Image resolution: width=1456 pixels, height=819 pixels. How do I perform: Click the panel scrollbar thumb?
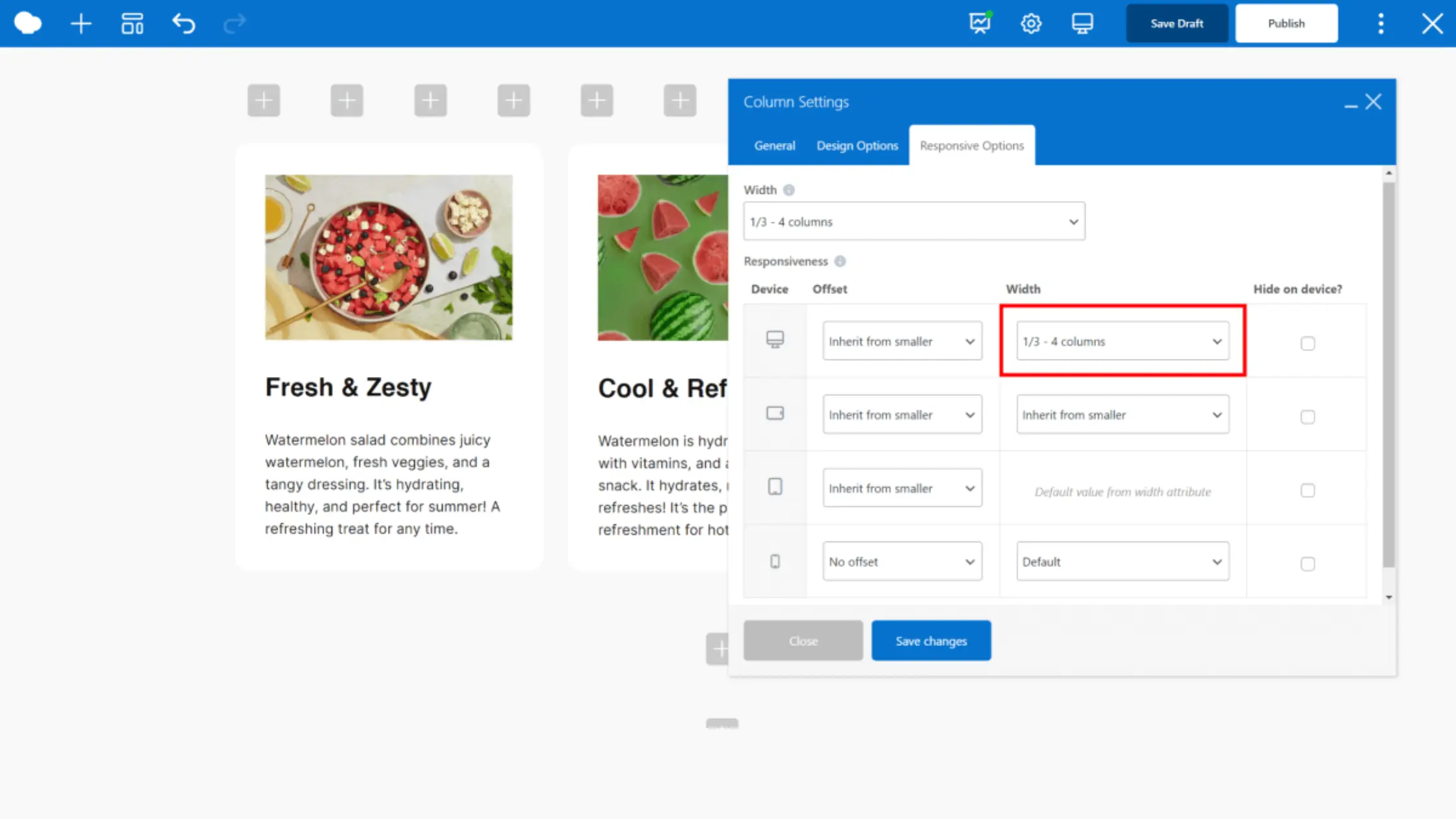(x=1388, y=374)
